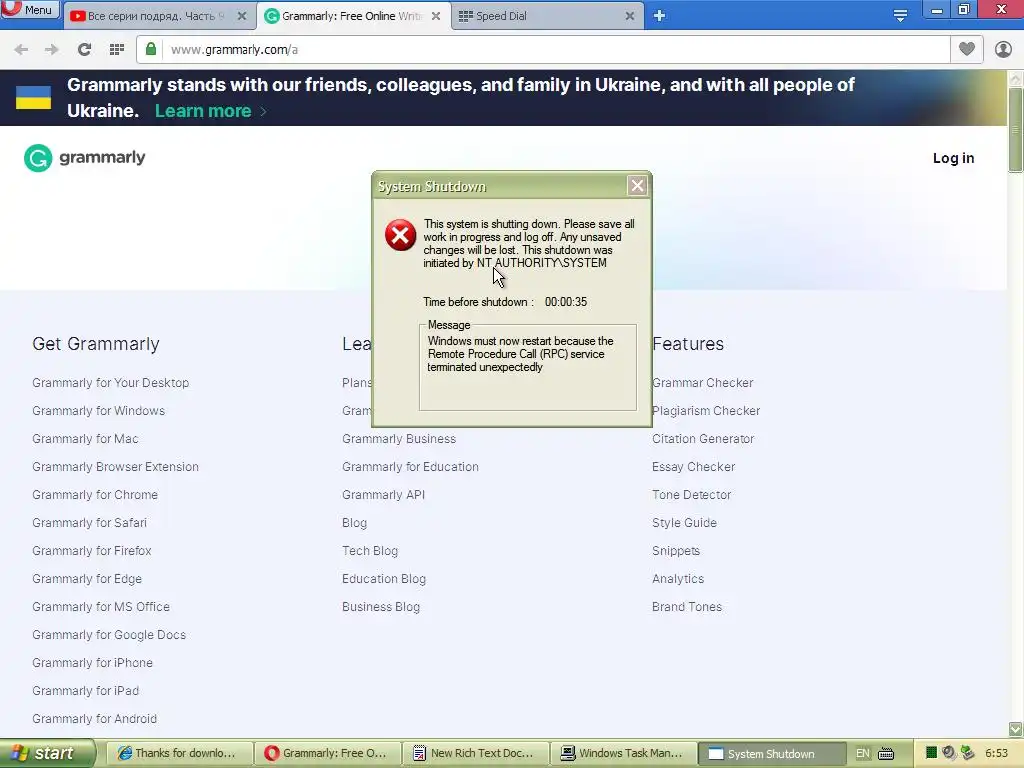Open Grammarly for MS Office link
The image size is (1024, 768).
[x=101, y=607]
